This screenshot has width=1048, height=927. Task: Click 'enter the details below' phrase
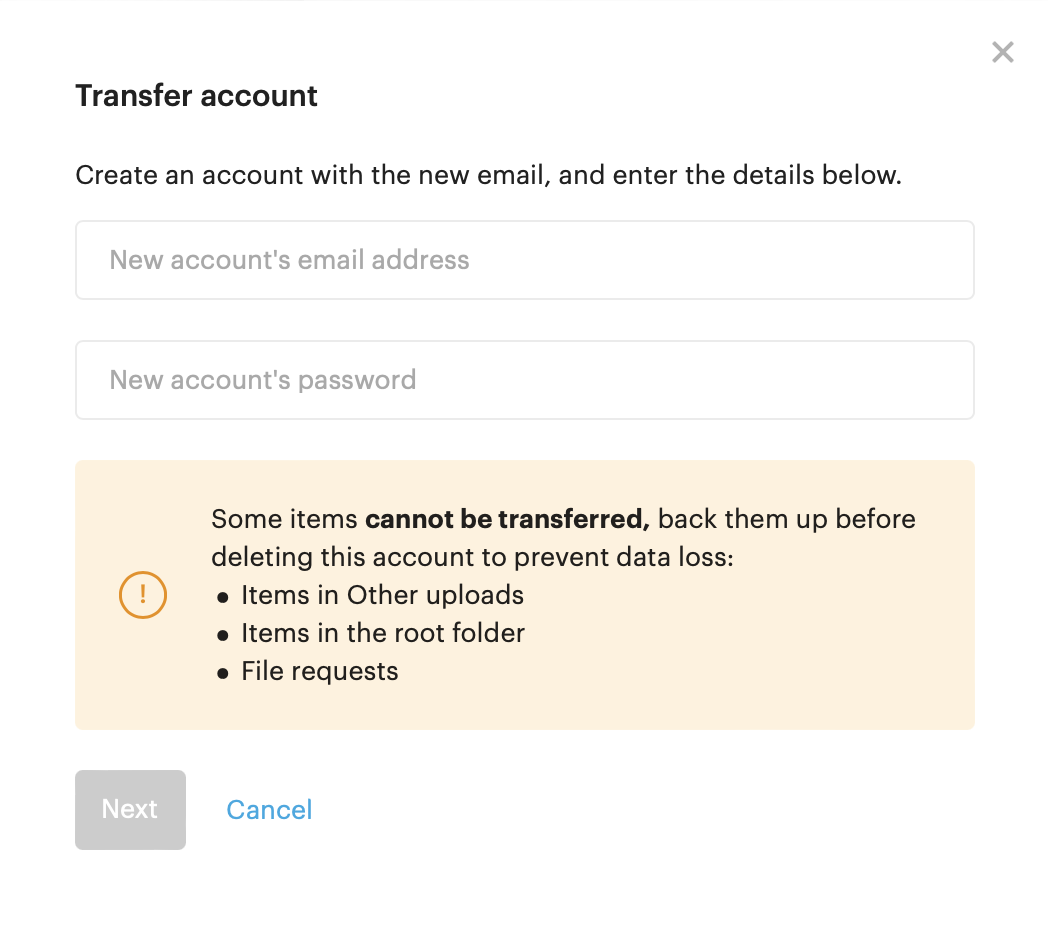click(x=757, y=175)
